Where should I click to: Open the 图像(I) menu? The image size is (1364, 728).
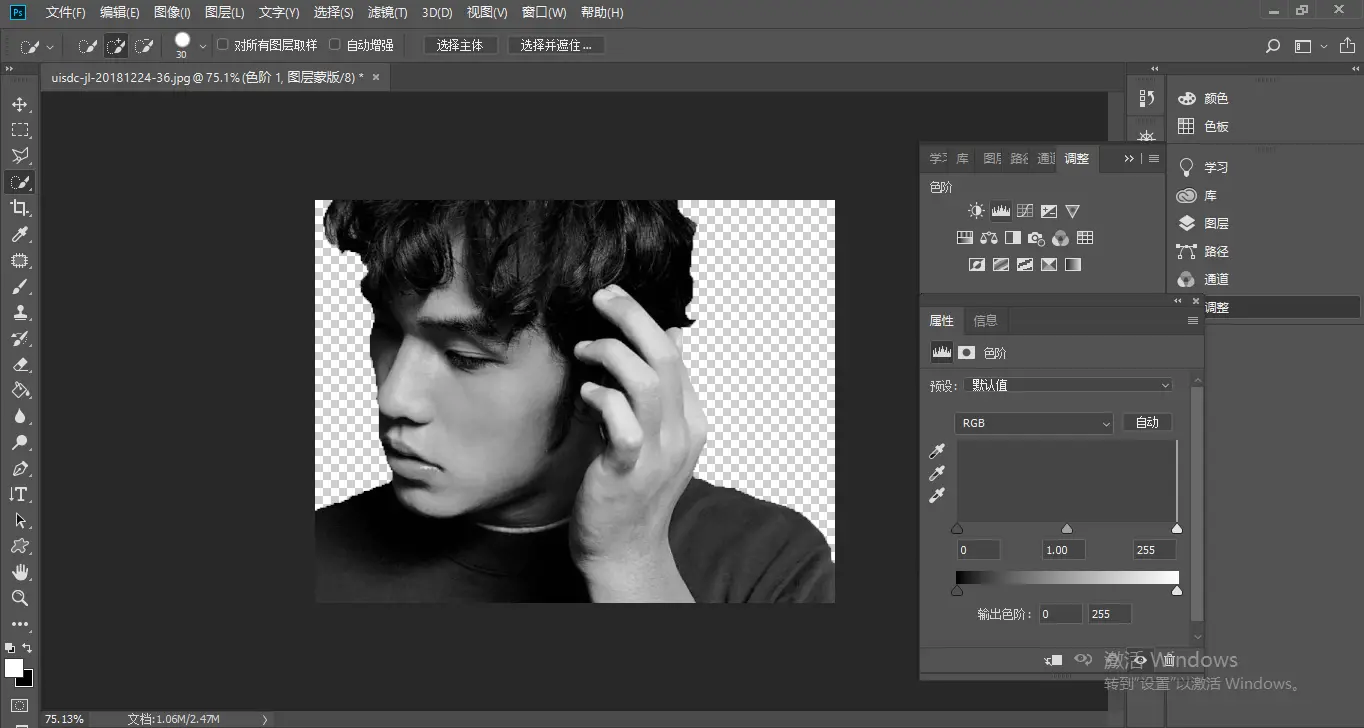(172, 13)
